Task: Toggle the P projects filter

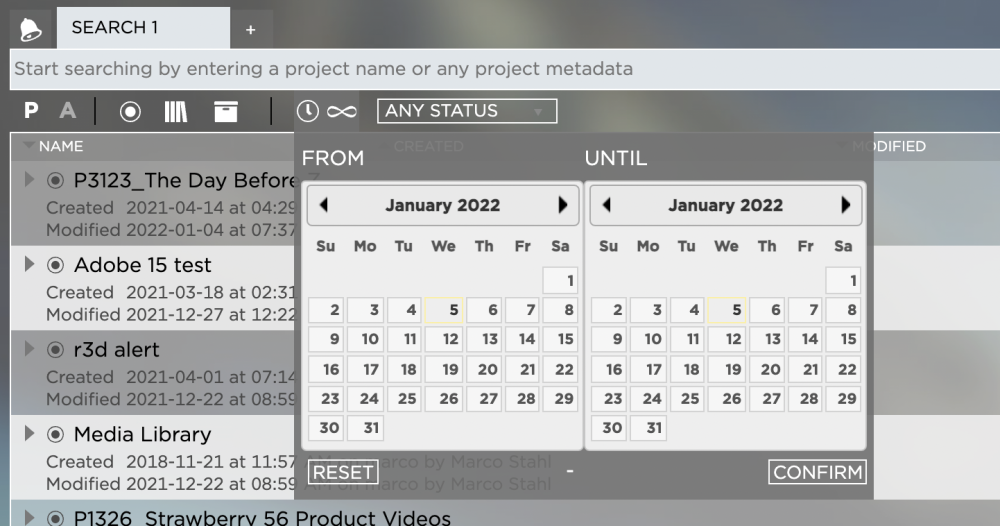Action: [x=31, y=111]
